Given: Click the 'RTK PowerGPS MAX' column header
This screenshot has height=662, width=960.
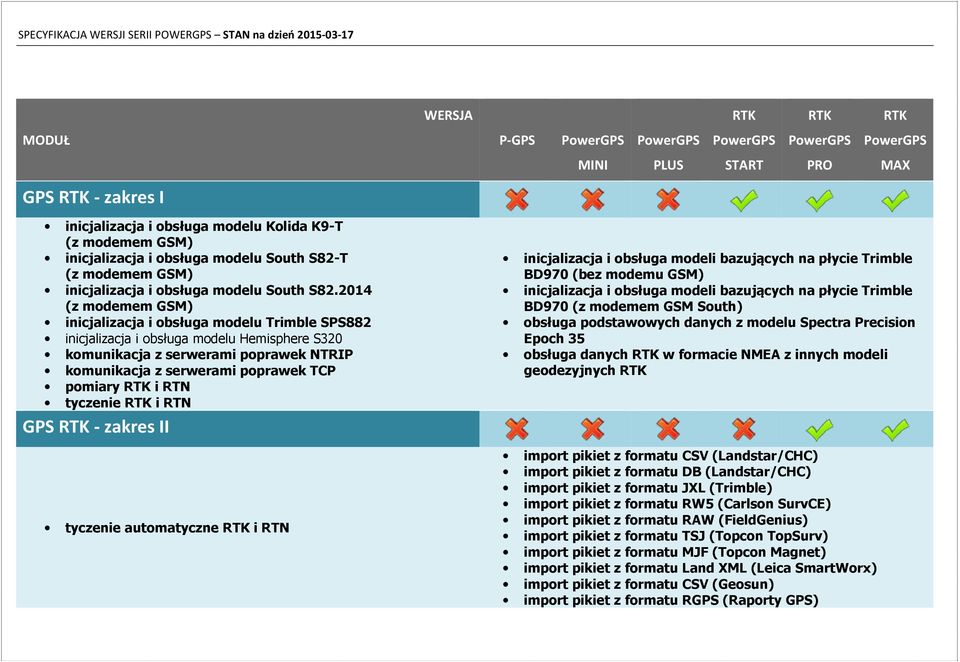Looking at the screenshot, I should tap(895, 140).
